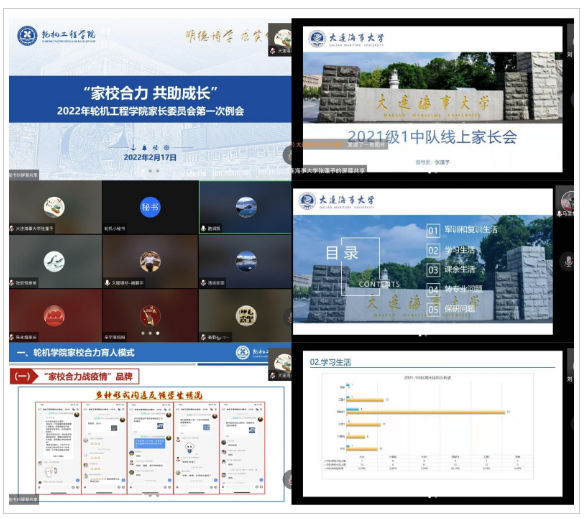584x518 pixels.
Task: Click muted mic icon in the calligraphy avatar tile
Action: pos(203,337)
